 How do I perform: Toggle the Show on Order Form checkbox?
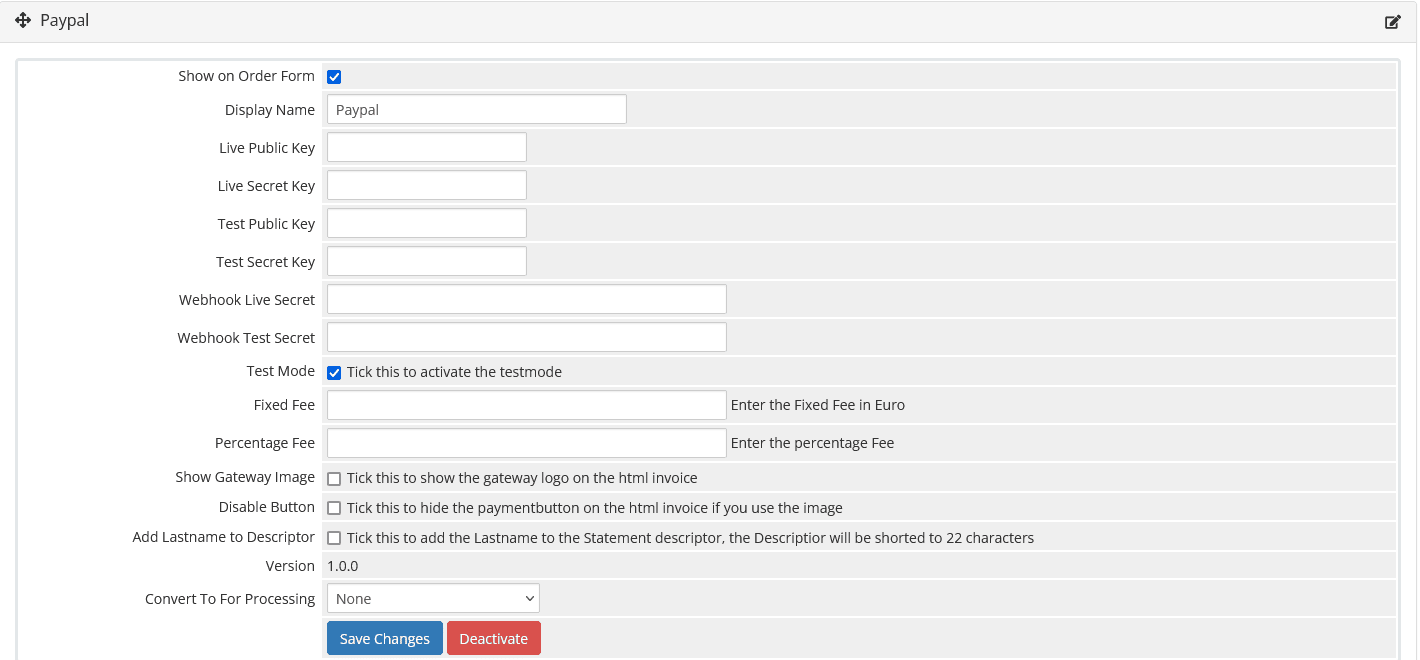[334, 77]
